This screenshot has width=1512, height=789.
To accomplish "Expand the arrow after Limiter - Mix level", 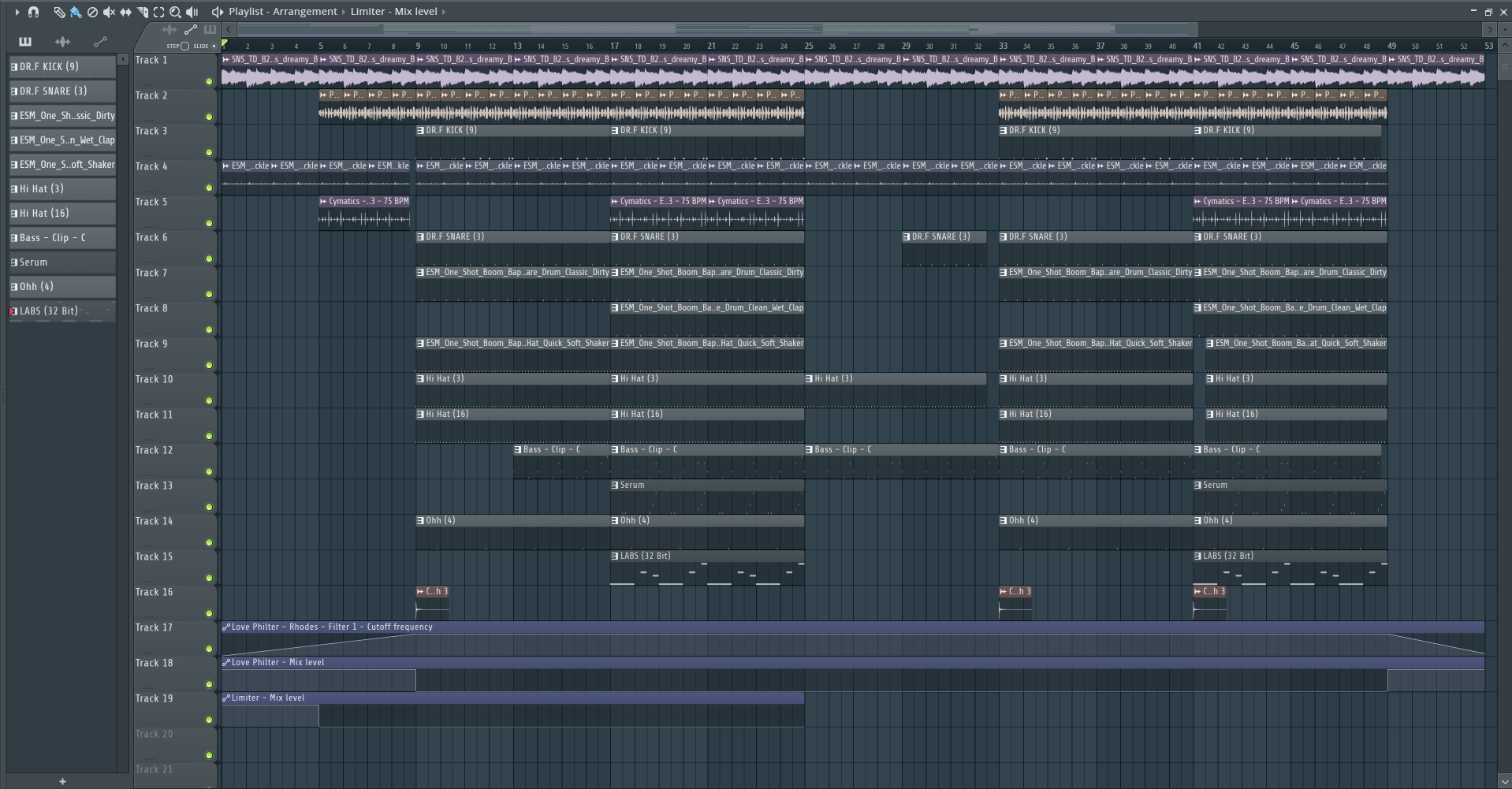I will tap(444, 12).
